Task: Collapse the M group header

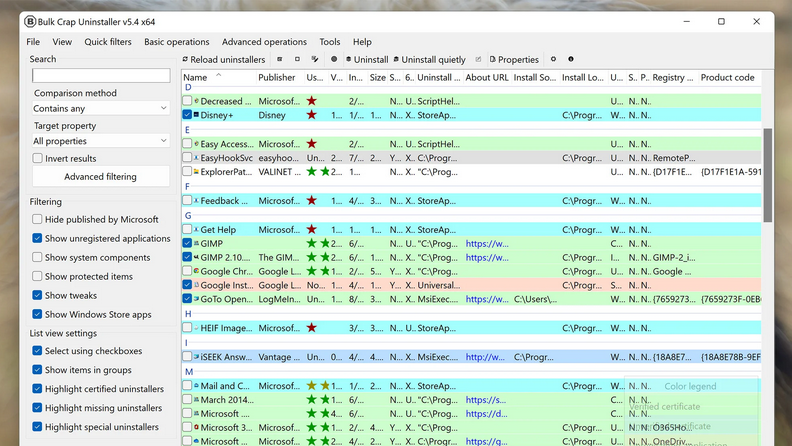Action: [x=189, y=372]
